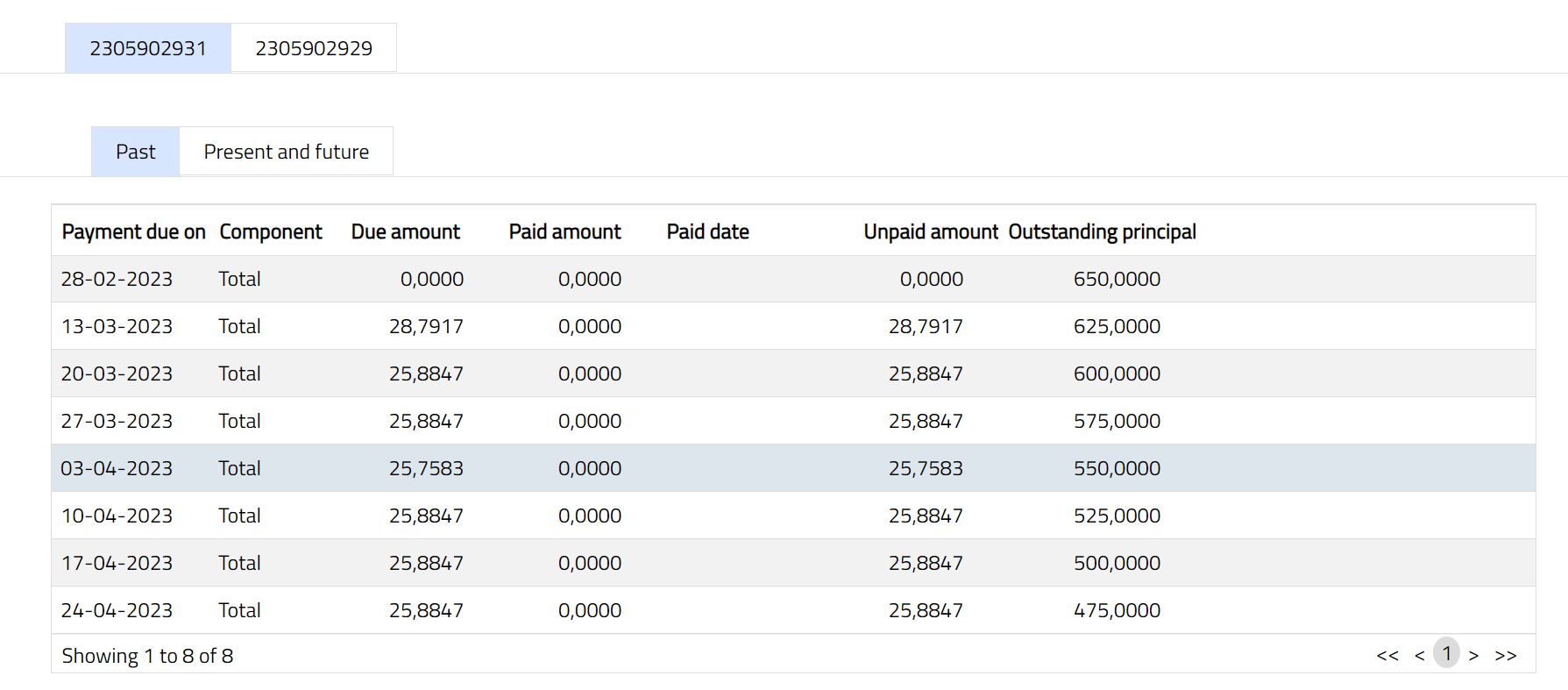Go to previous page with < button

(x=1419, y=655)
